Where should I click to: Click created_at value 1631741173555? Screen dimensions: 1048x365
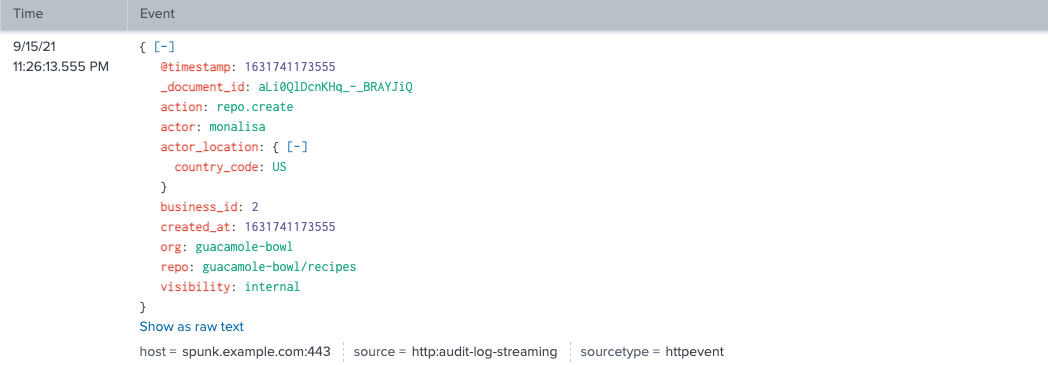(290, 227)
